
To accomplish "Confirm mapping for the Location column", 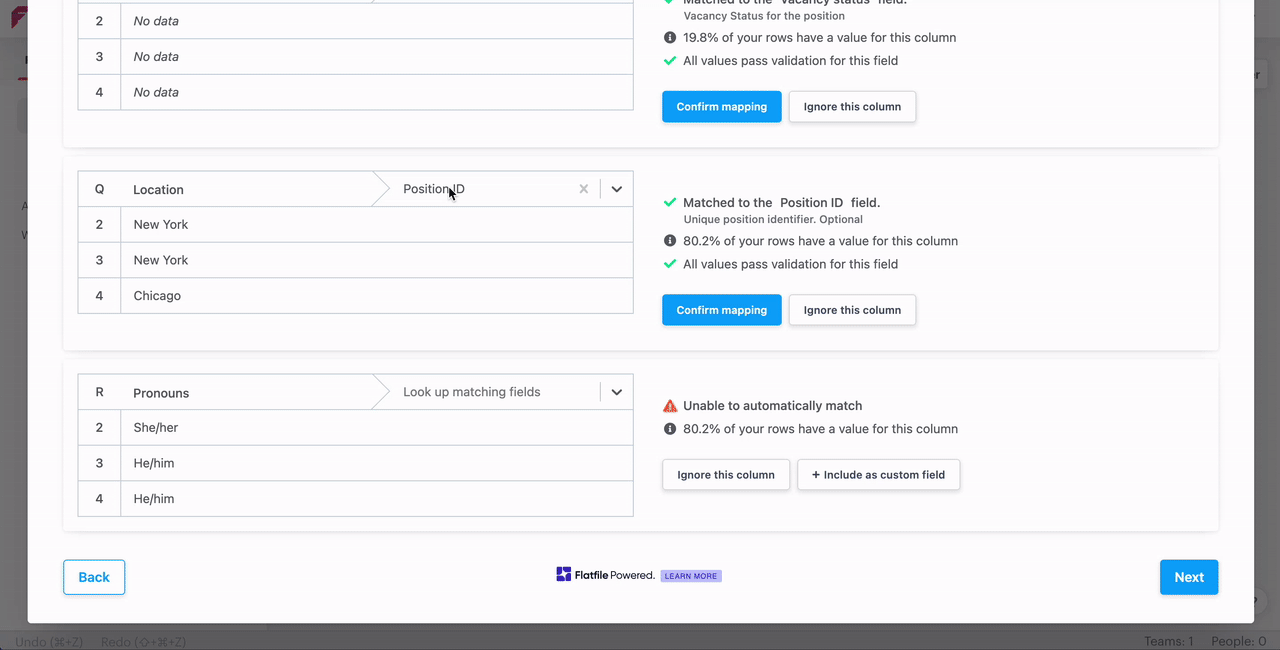I will 721,310.
